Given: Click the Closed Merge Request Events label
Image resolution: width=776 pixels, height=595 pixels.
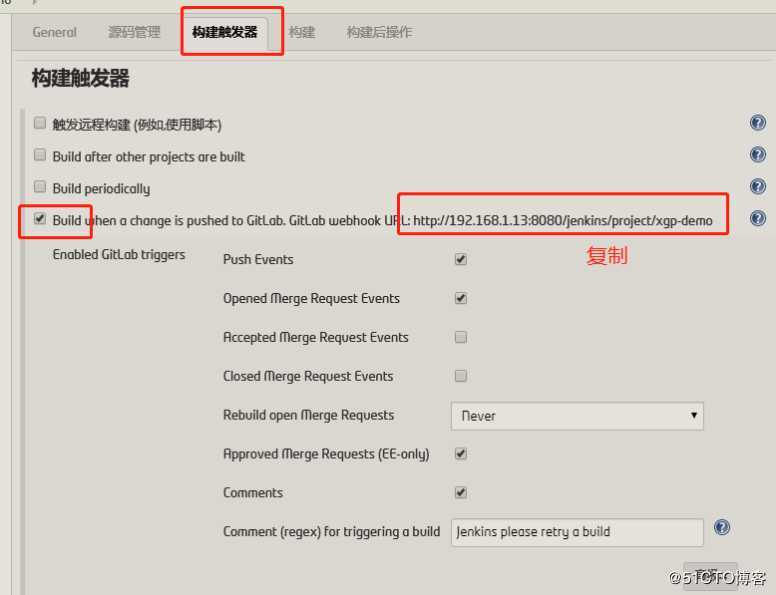Looking at the screenshot, I should pyautogui.click(x=308, y=376).
